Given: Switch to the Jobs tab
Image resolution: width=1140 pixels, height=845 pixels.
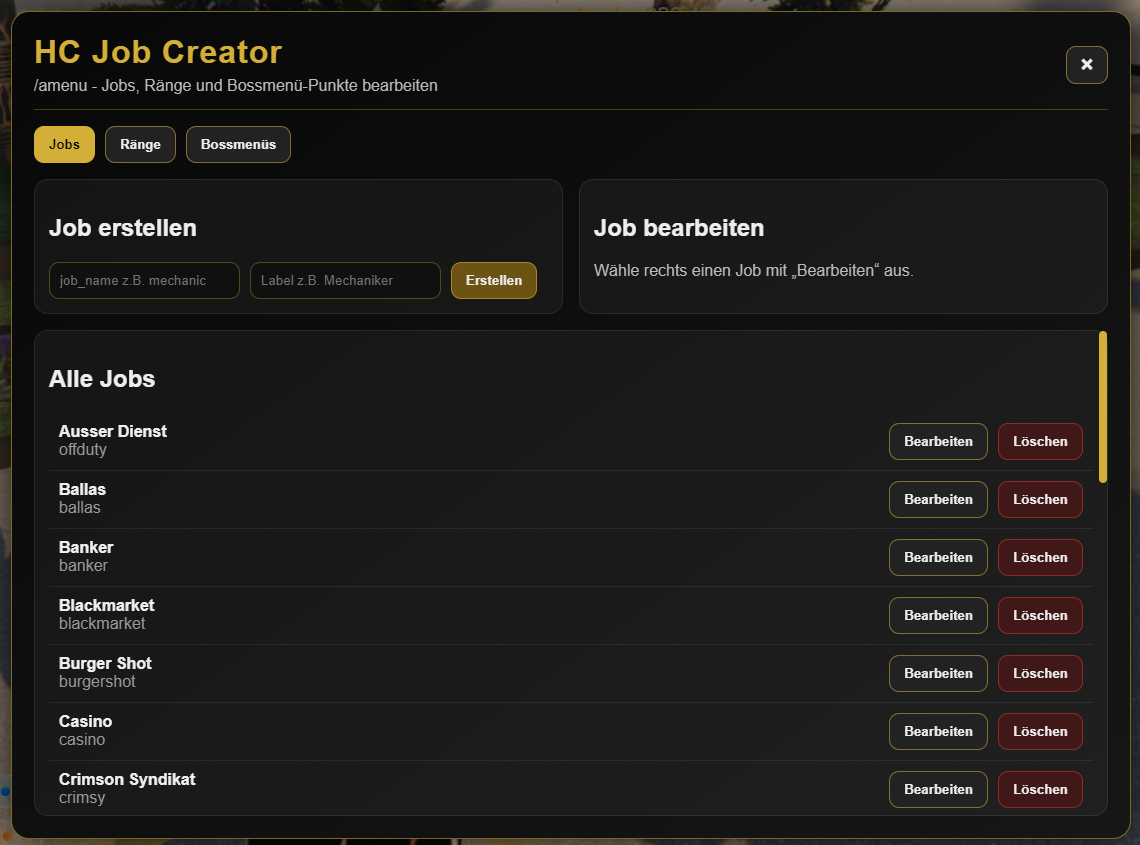Looking at the screenshot, I should coord(64,144).
